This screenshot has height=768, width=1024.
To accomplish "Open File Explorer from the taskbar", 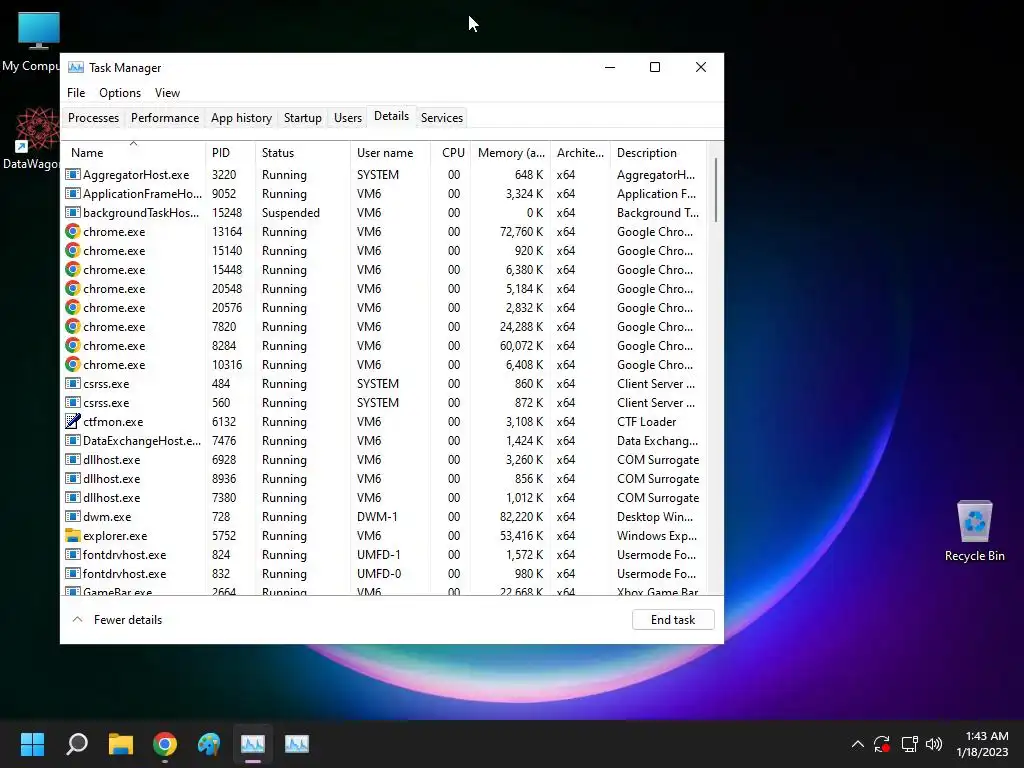I will [x=121, y=744].
